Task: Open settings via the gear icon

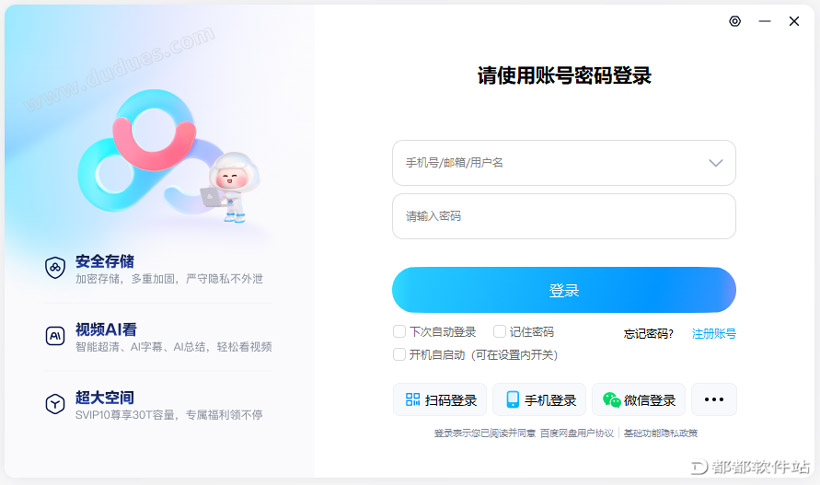Action: (735, 21)
